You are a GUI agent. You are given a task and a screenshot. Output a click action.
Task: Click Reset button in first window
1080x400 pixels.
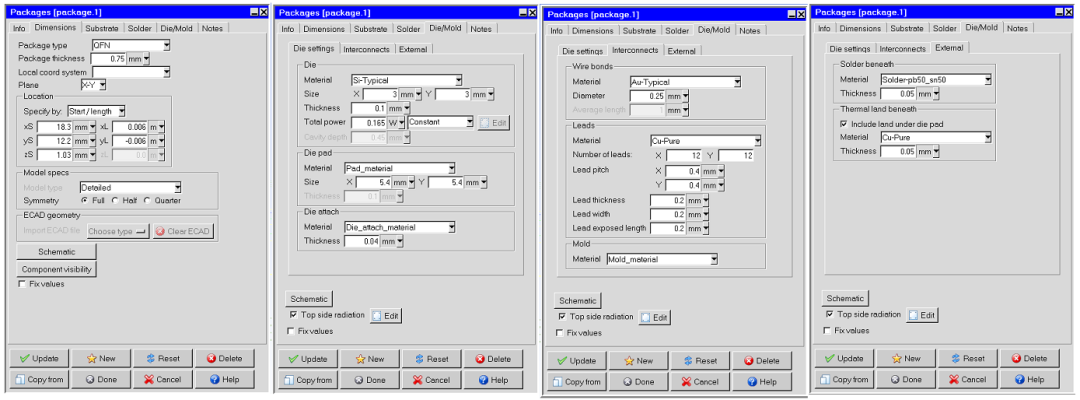point(163,359)
